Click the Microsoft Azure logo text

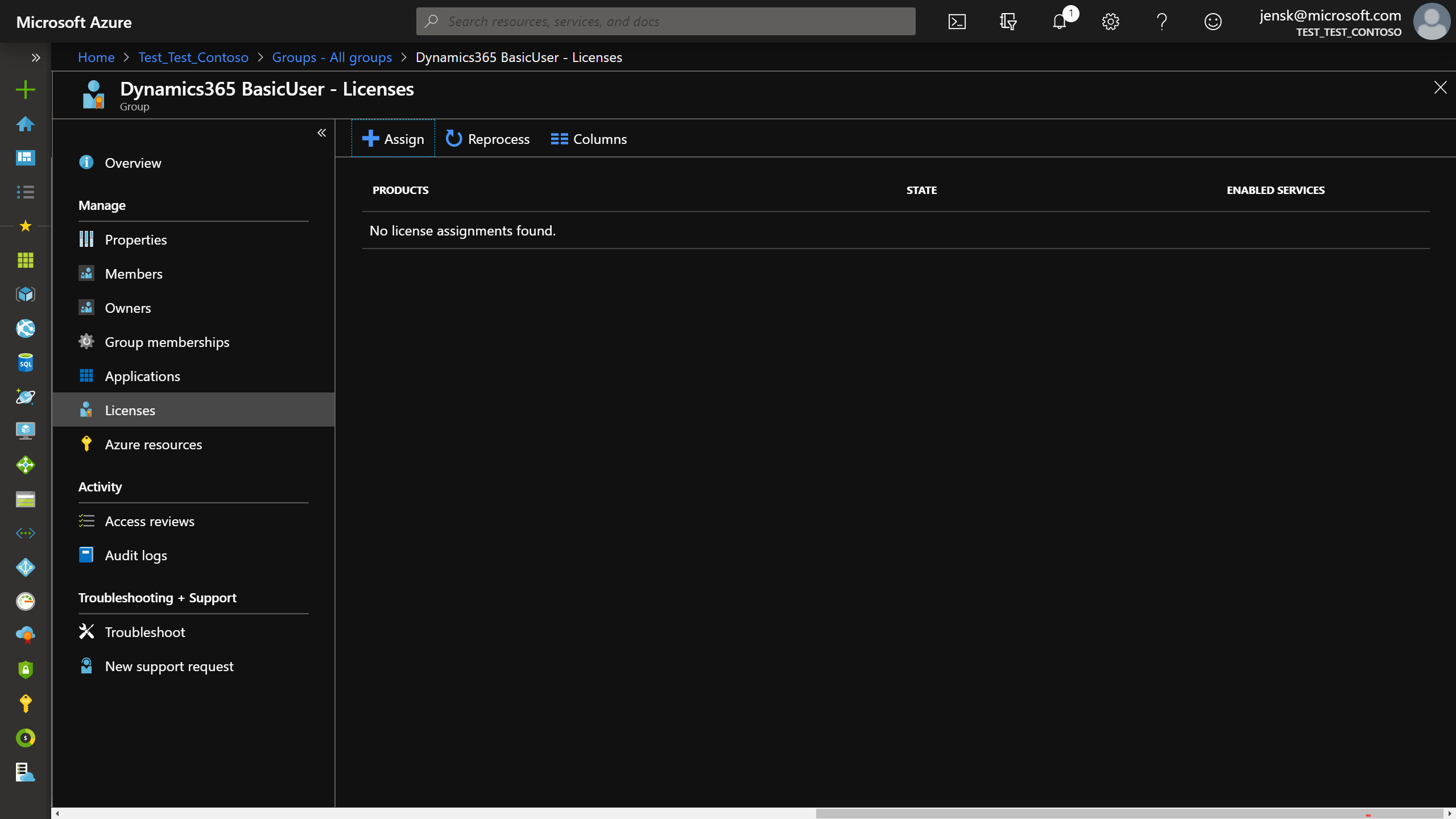74,22
